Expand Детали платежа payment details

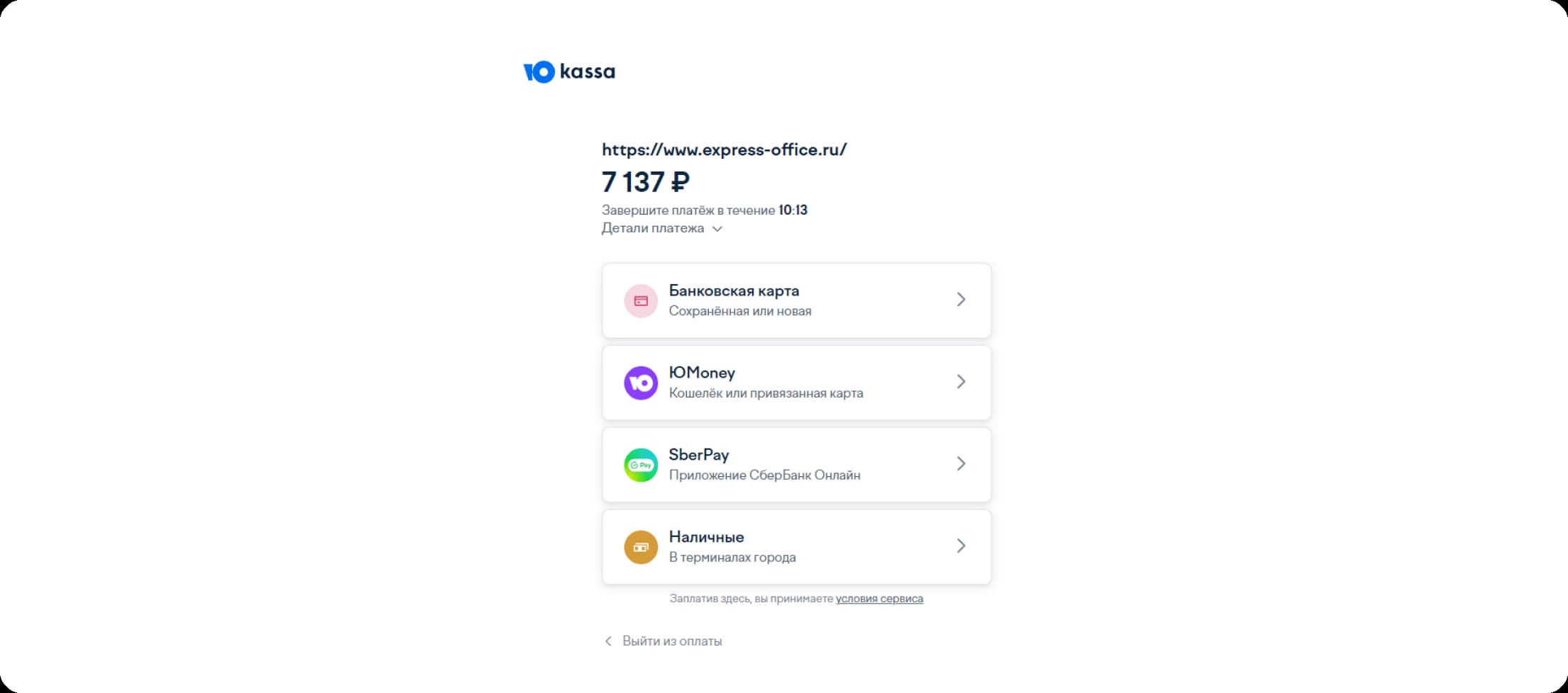[661, 228]
